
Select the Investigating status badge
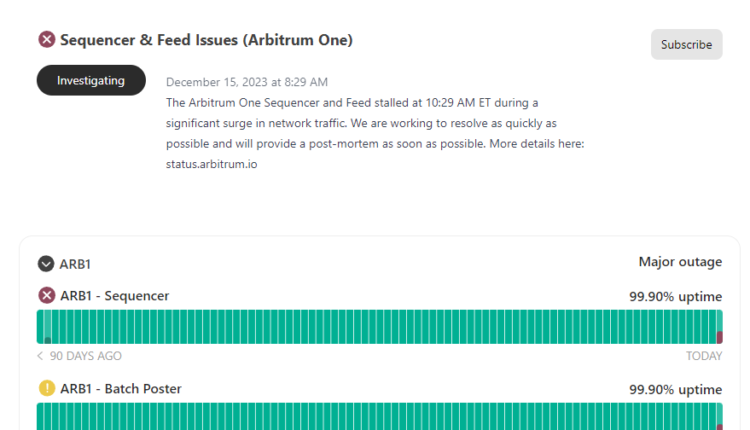[x=91, y=80]
